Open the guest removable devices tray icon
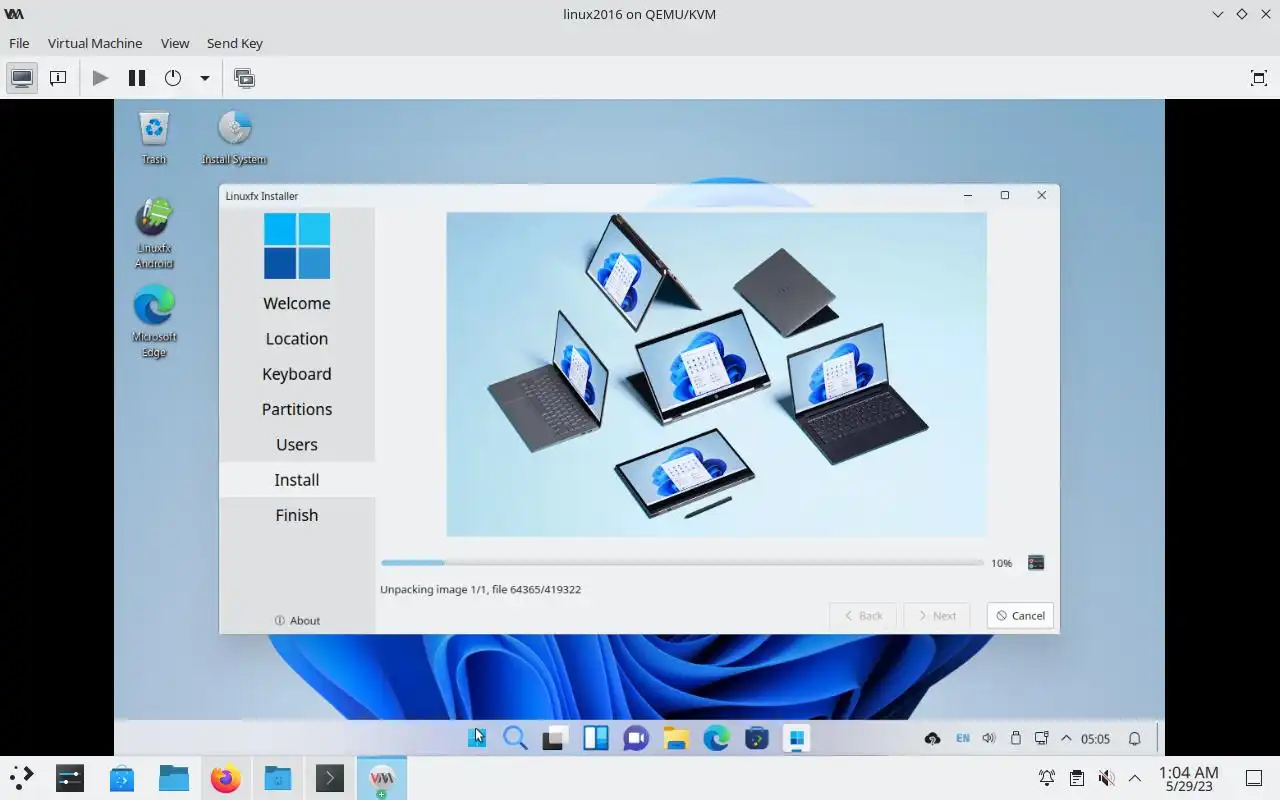Viewport: 1280px width, 800px height. click(1016, 739)
